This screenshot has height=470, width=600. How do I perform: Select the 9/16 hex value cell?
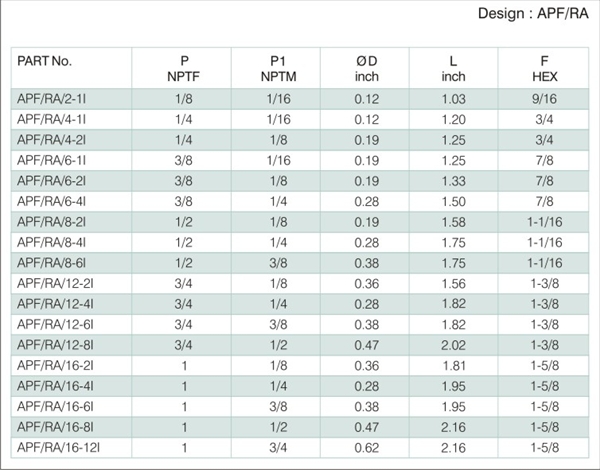tap(544, 99)
